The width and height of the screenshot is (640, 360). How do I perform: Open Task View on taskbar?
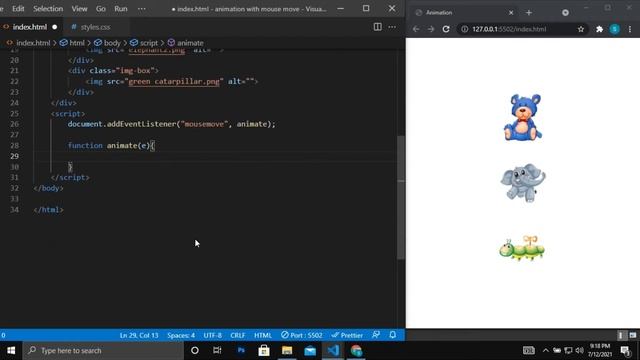tap(217, 351)
